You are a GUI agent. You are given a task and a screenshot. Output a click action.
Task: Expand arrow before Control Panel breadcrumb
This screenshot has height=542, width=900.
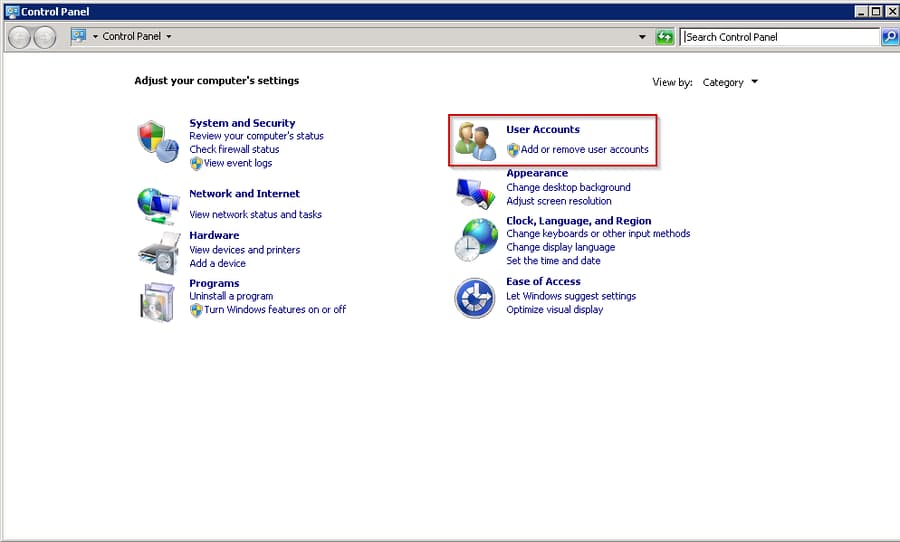coord(95,36)
